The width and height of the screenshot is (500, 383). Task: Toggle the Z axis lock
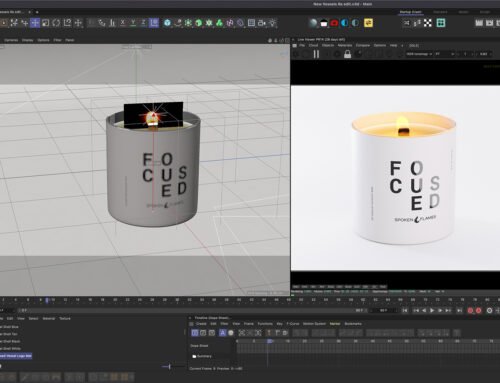[x=143, y=23]
